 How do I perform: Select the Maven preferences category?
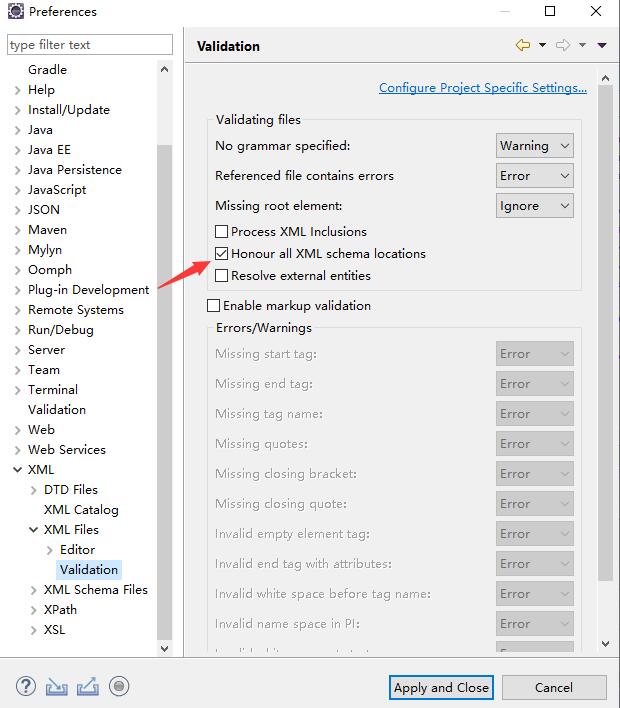[x=47, y=230]
